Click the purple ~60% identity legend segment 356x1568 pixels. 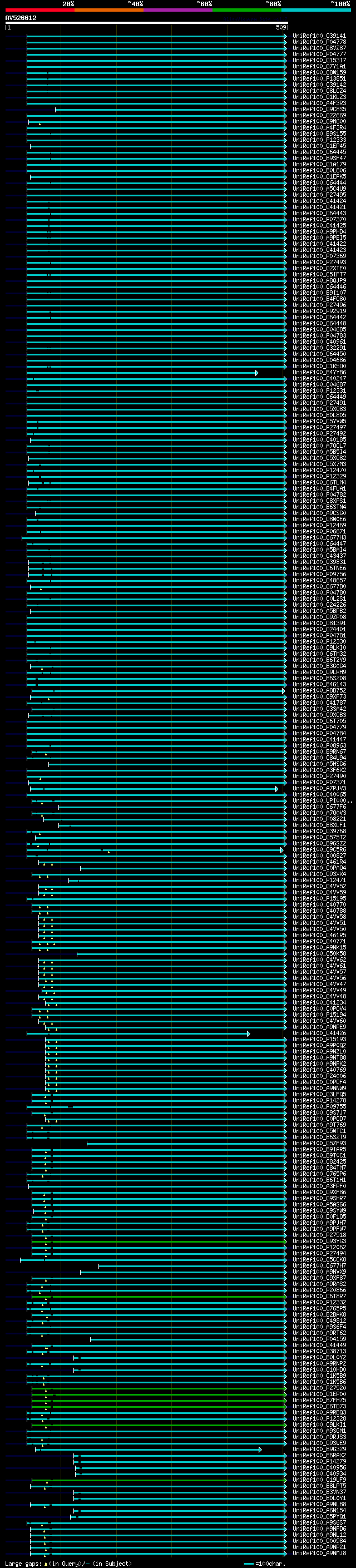179,10
